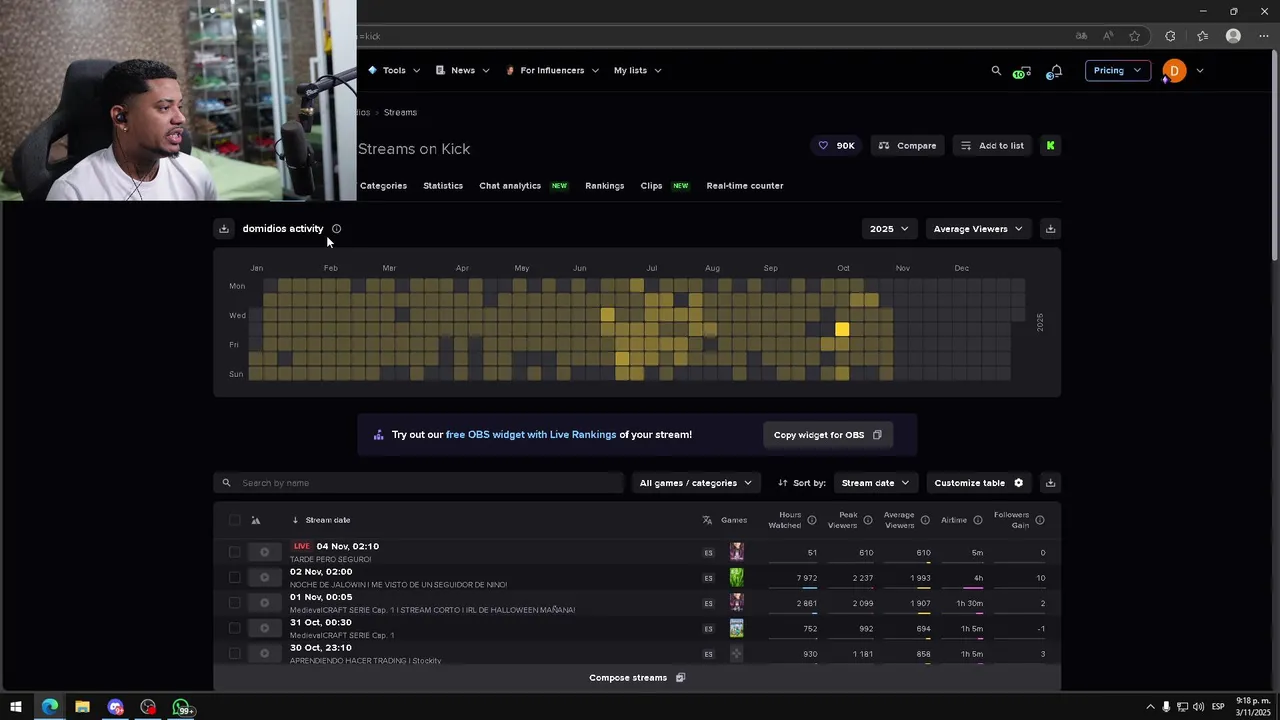
Task: Play the 31 Oct 00:30 stream preview
Action: [x=264, y=628]
